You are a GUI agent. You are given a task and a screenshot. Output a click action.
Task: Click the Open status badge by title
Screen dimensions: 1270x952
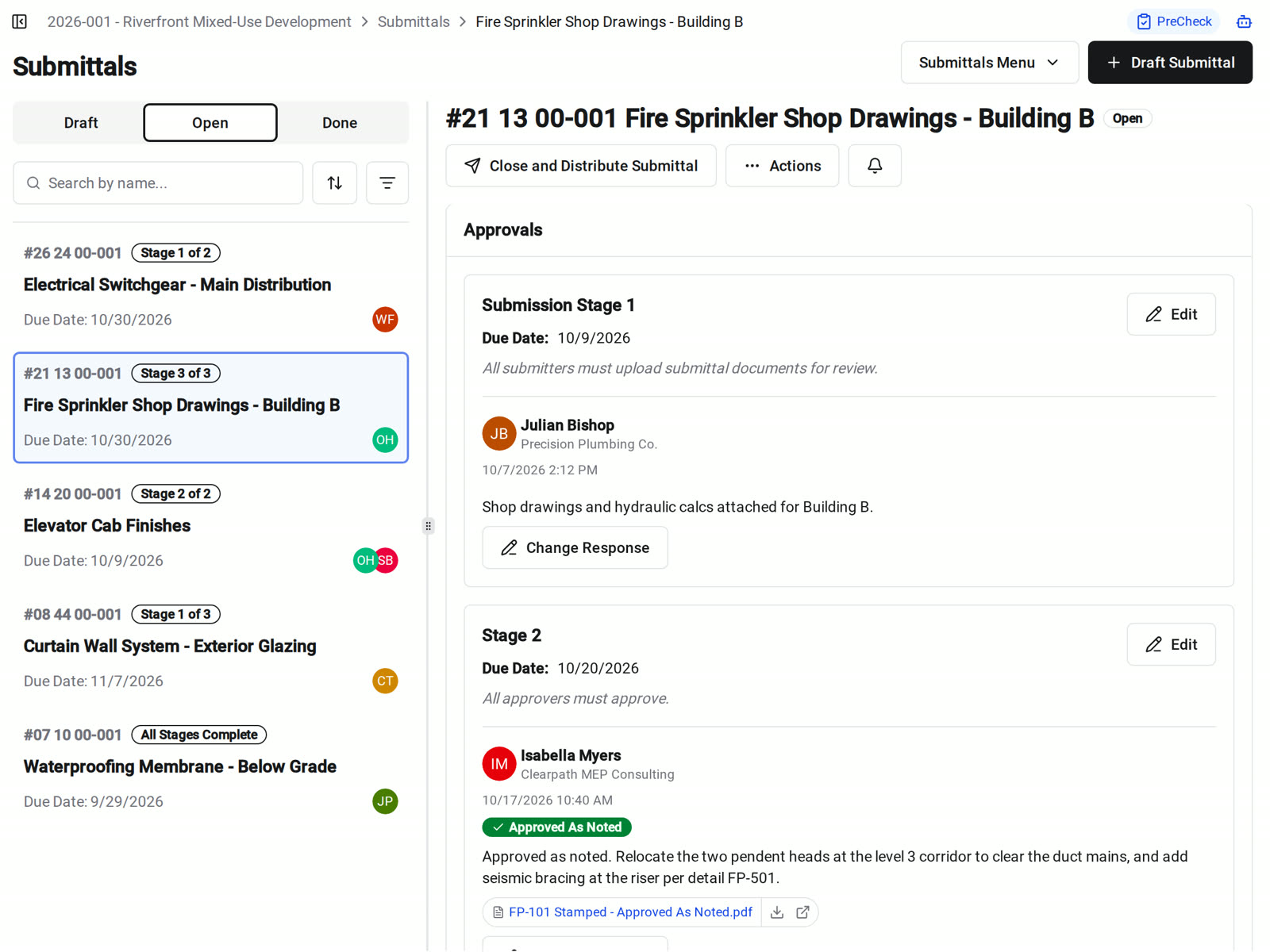click(x=1127, y=118)
